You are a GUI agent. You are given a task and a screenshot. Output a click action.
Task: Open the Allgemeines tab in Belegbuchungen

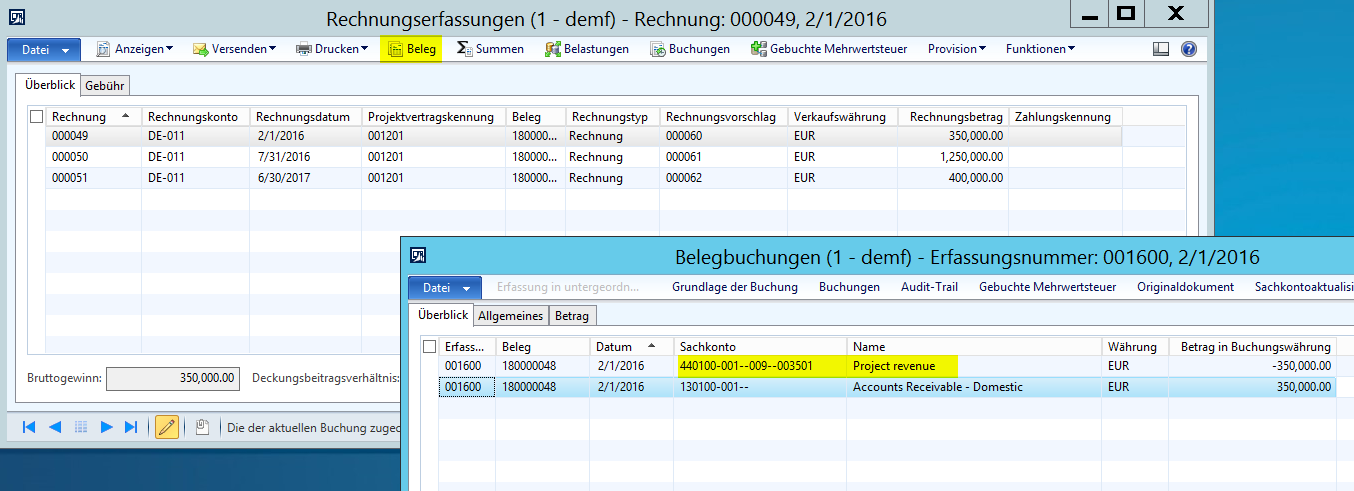pos(510,316)
